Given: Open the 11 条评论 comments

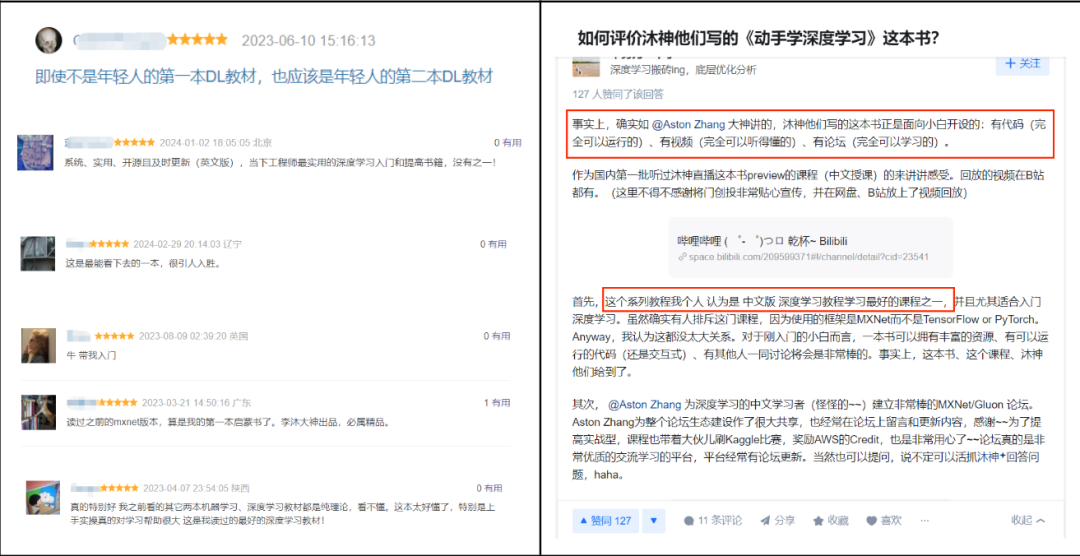Looking at the screenshot, I should [x=712, y=521].
